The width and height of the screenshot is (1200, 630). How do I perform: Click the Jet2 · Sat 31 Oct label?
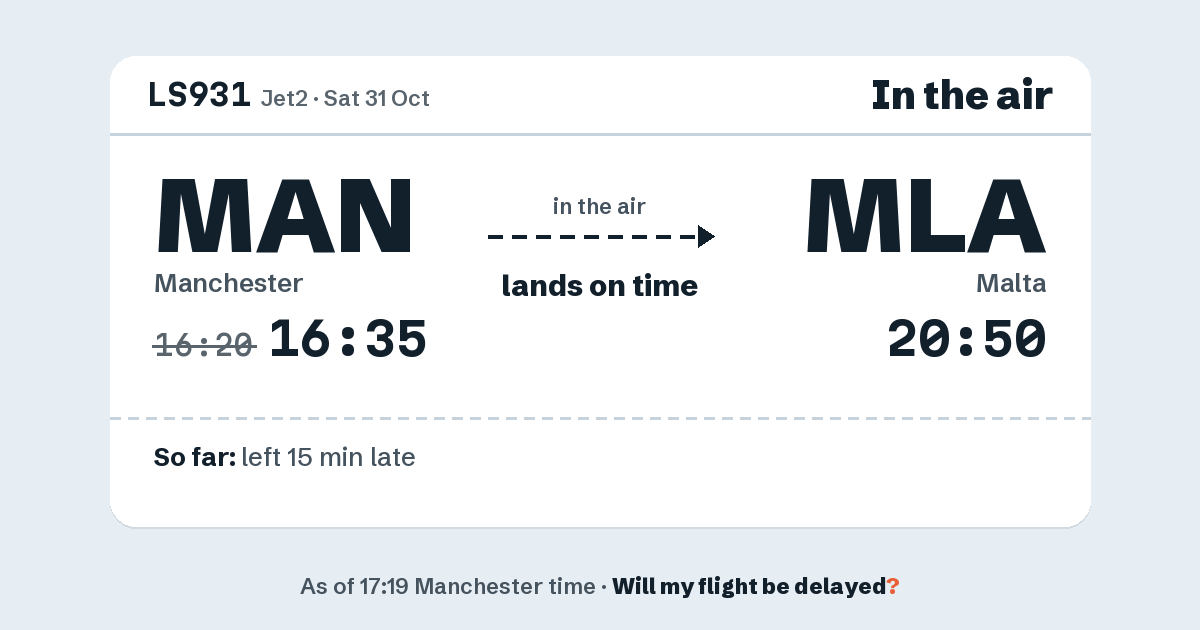click(345, 98)
